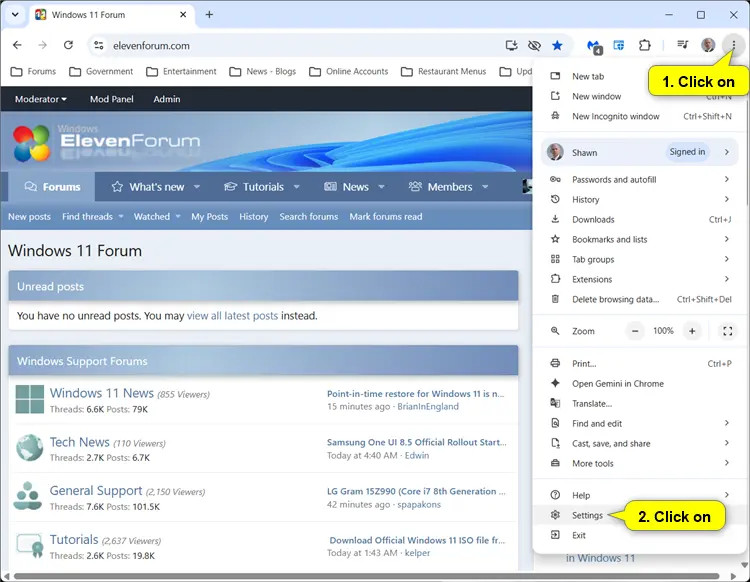
Task: Select Translate in the Chrome menu
Action: 641,404
